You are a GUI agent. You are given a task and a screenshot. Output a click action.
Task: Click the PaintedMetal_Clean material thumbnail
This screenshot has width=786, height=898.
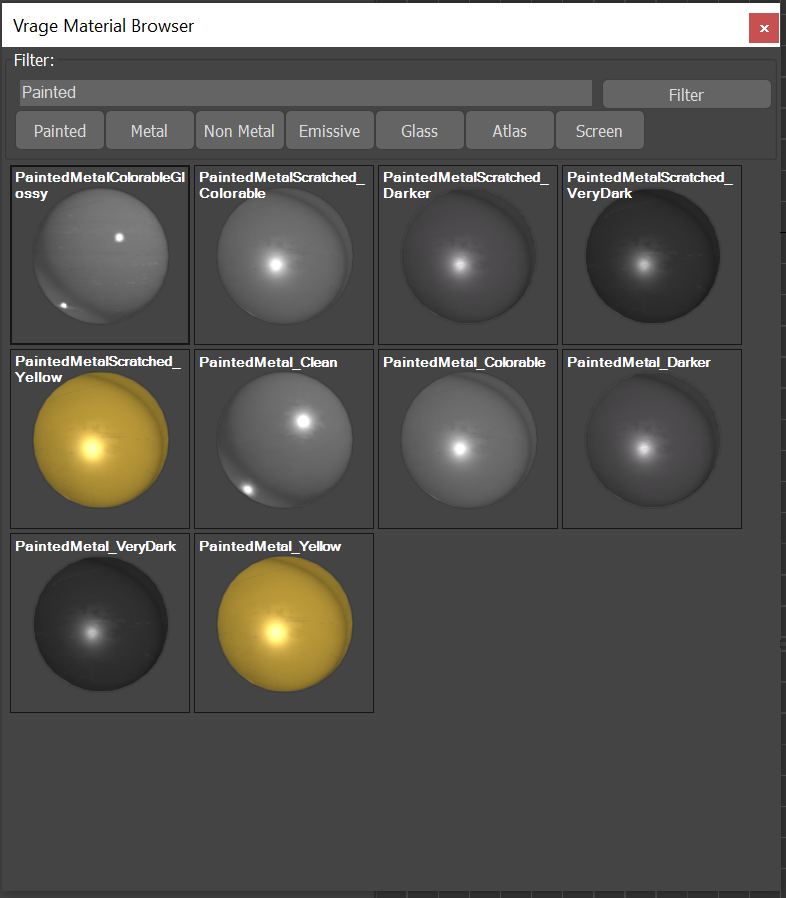pos(284,440)
